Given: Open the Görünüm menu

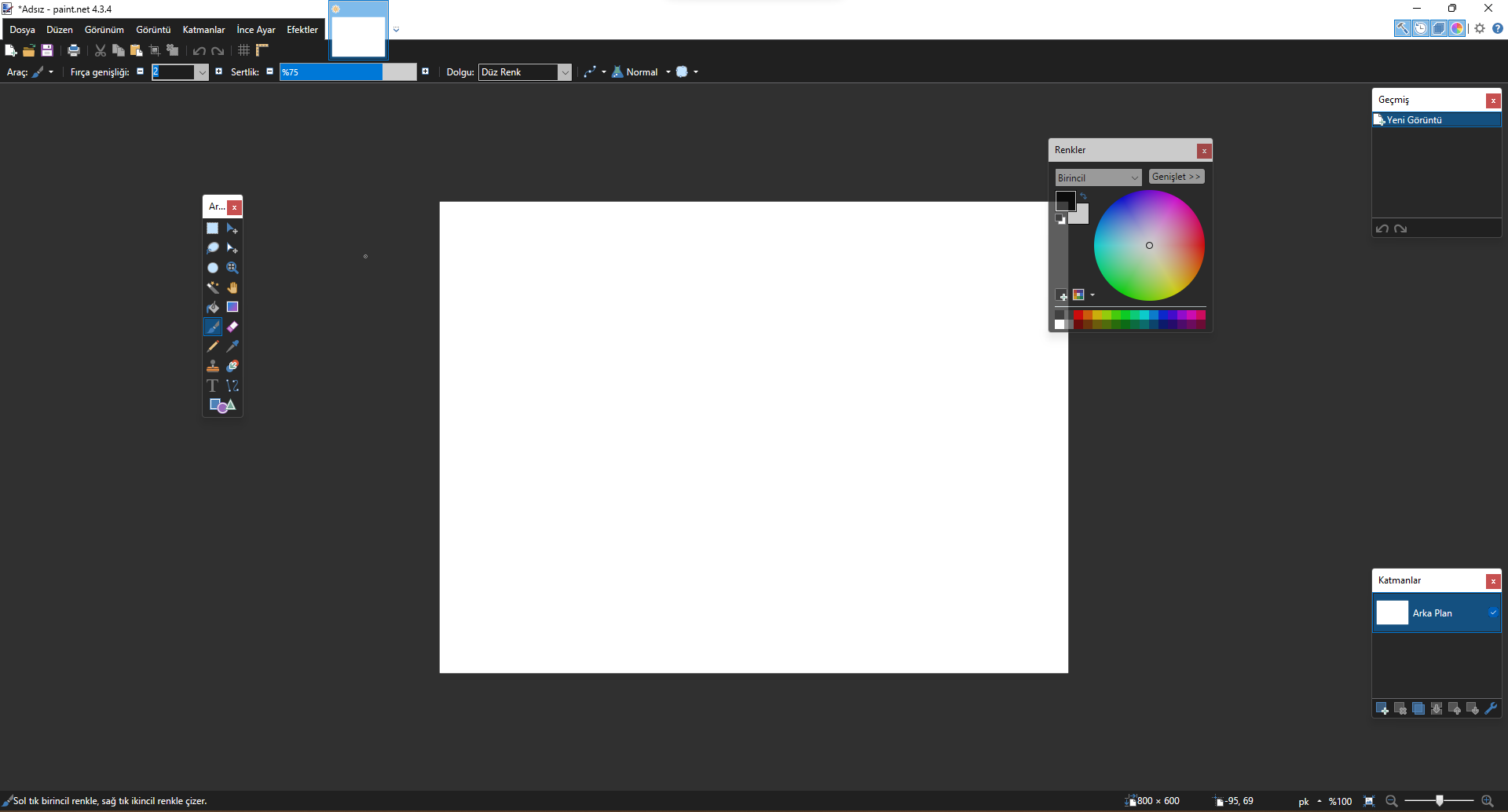Looking at the screenshot, I should [104, 29].
